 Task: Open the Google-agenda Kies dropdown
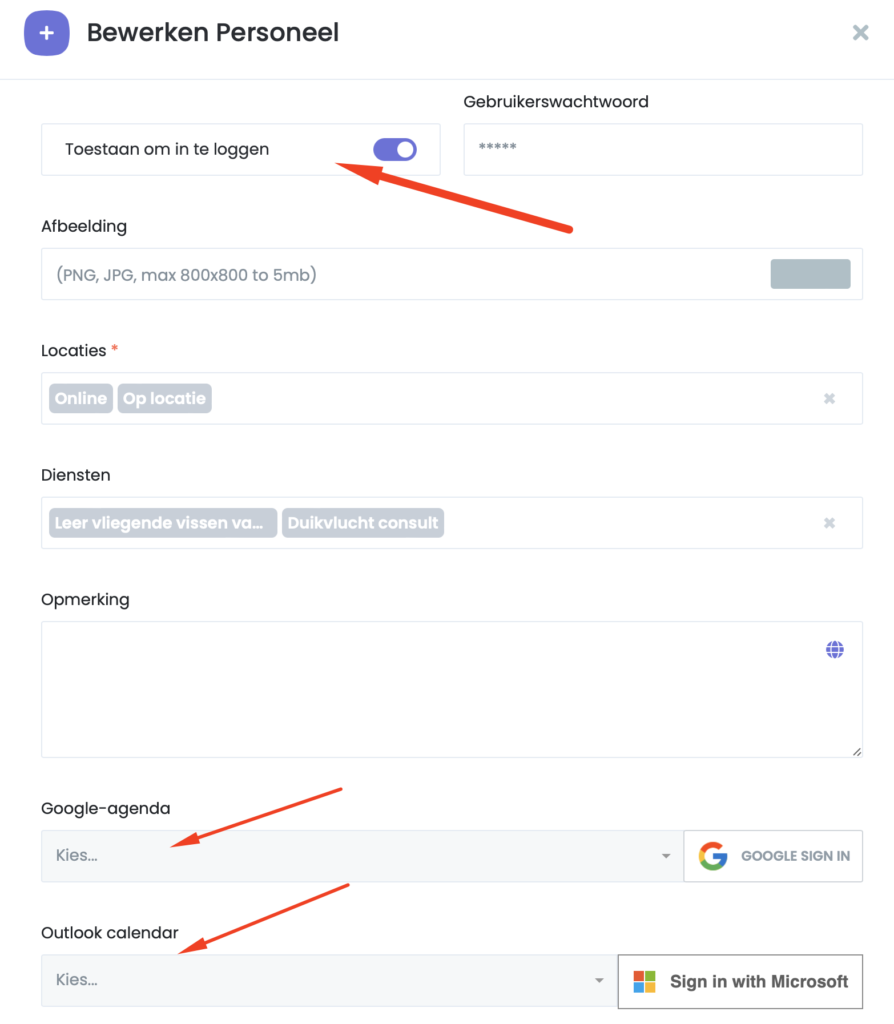pos(350,856)
